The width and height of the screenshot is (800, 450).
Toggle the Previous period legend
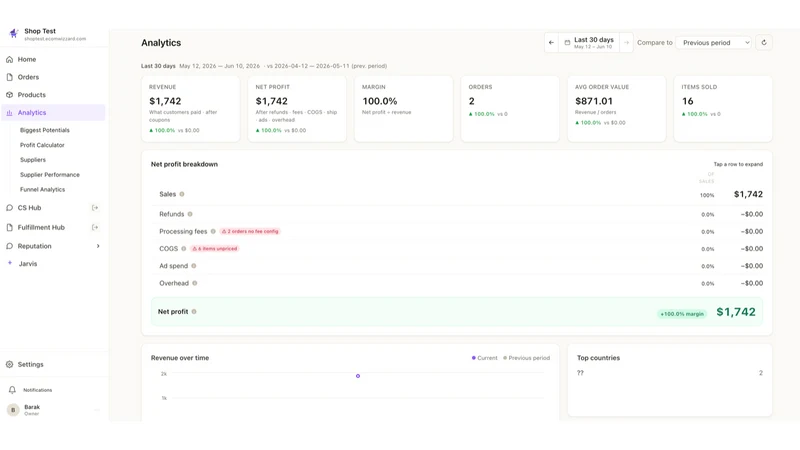527,358
